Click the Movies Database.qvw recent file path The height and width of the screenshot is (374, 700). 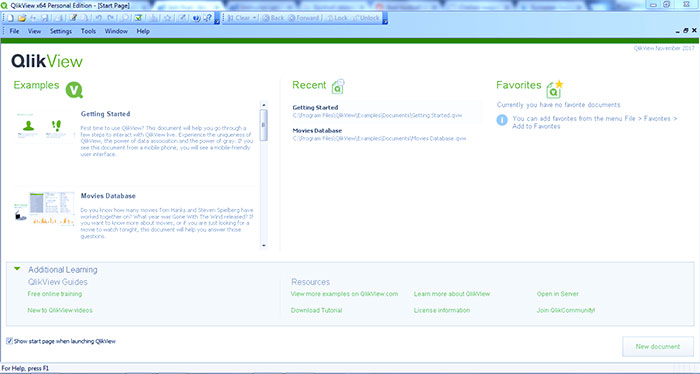[x=379, y=138]
